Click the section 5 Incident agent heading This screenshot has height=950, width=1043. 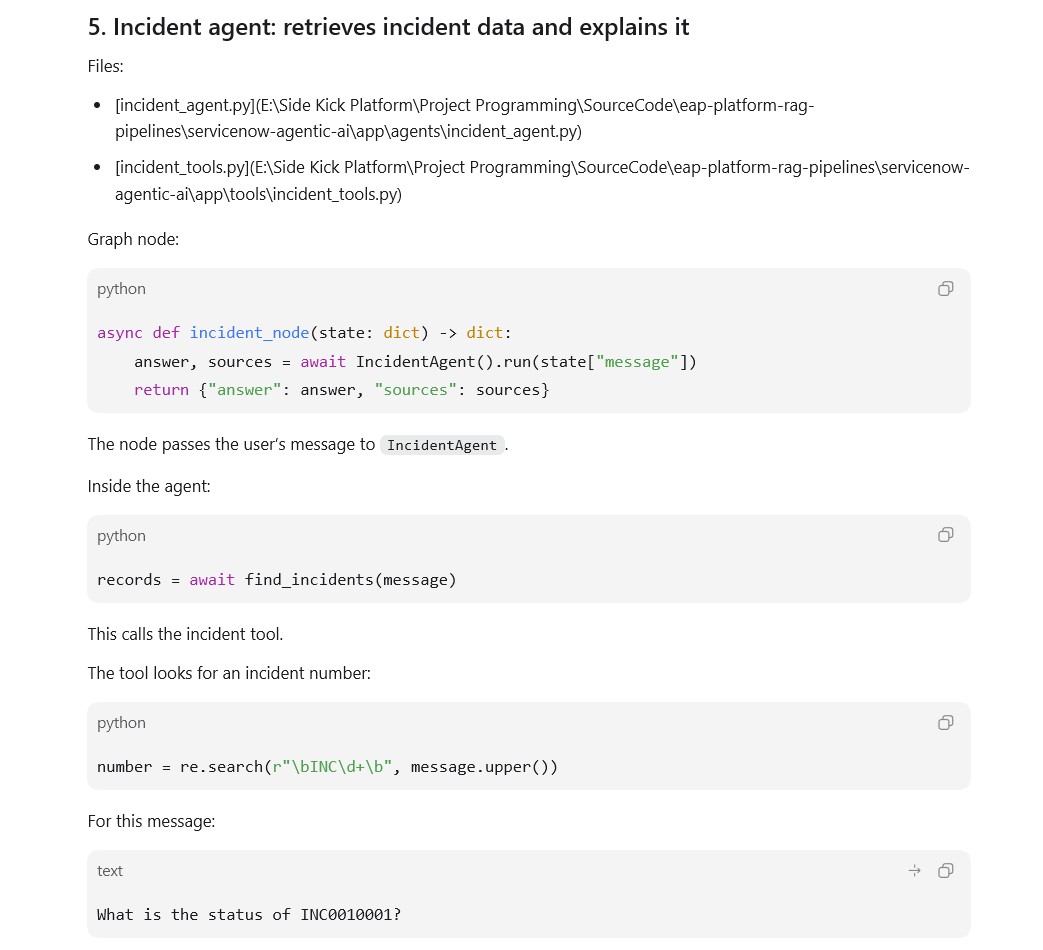[388, 27]
